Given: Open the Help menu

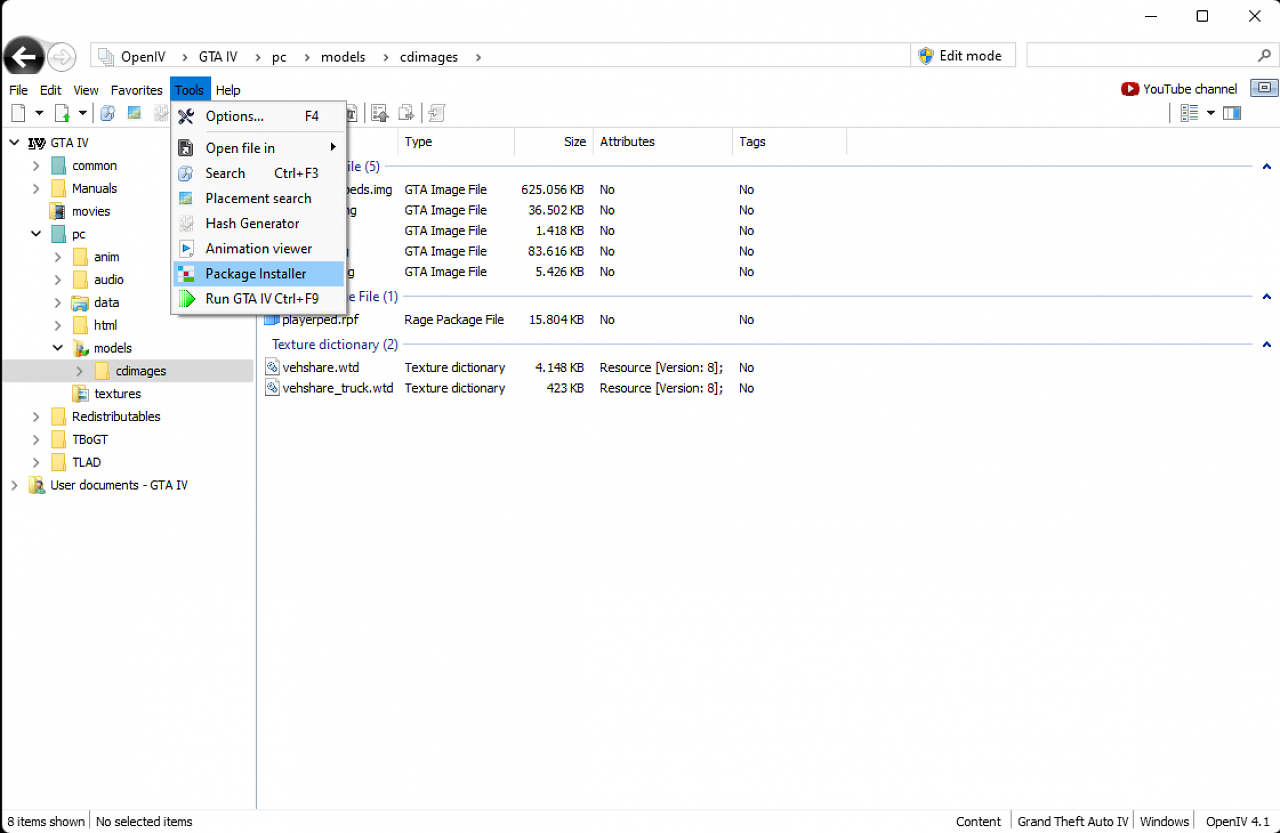Looking at the screenshot, I should click(228, 90).
